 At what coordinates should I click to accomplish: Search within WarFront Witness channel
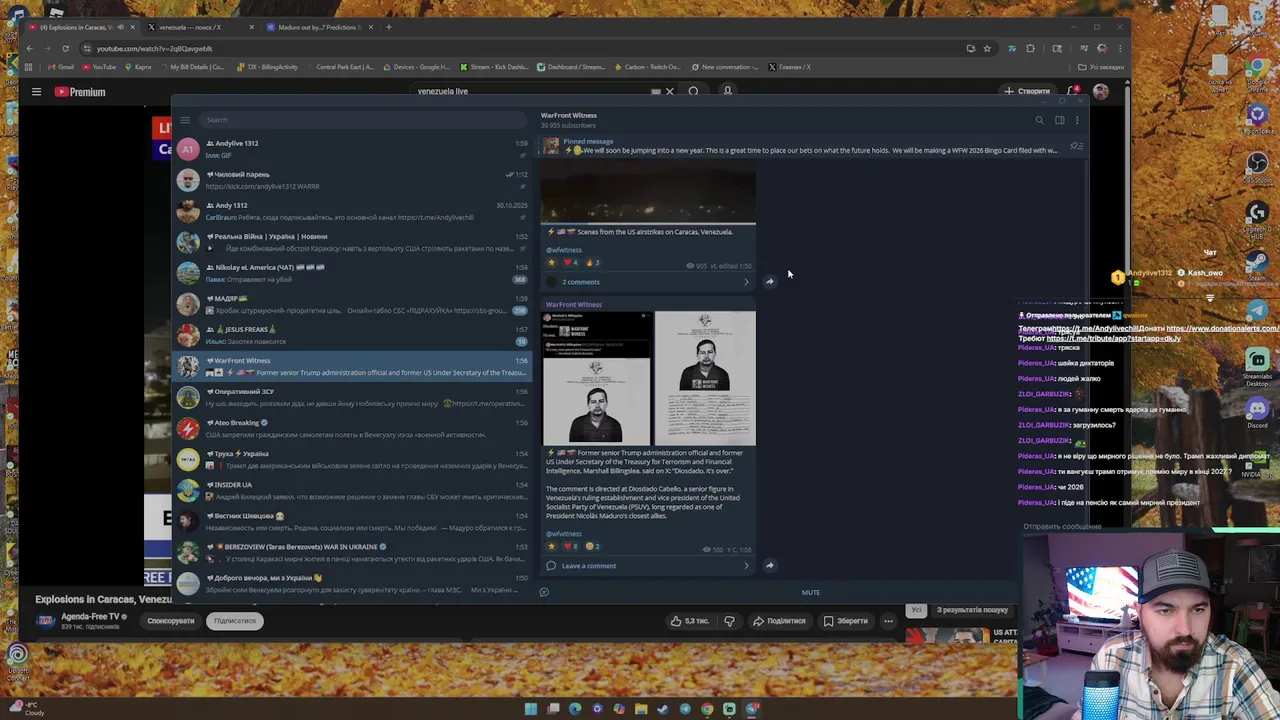[1039, 120]
